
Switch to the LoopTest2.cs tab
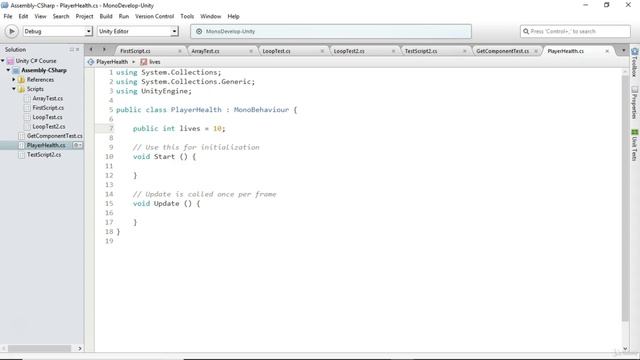(x=349, y=51)
